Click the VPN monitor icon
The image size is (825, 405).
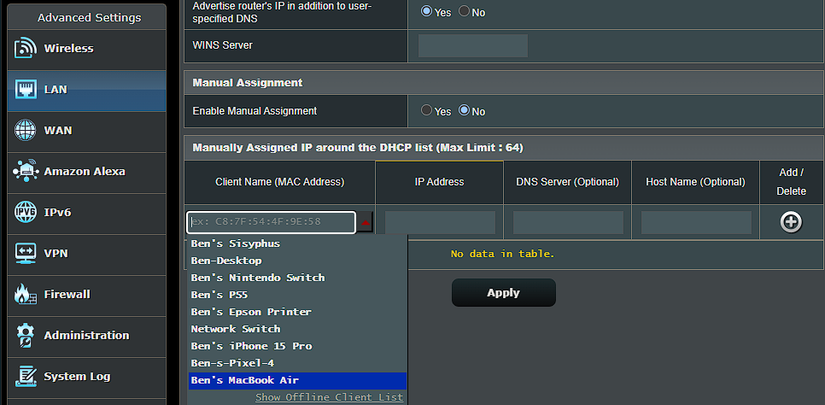coord(25,254)
